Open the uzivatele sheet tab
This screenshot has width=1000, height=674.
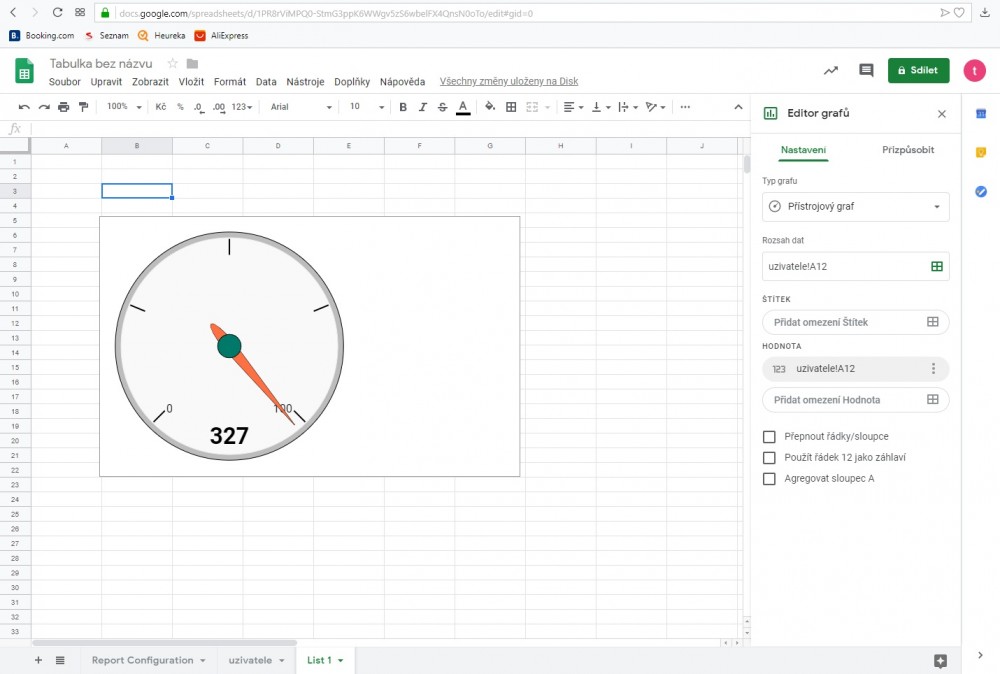pyautogui.click(x=250, y=660)
